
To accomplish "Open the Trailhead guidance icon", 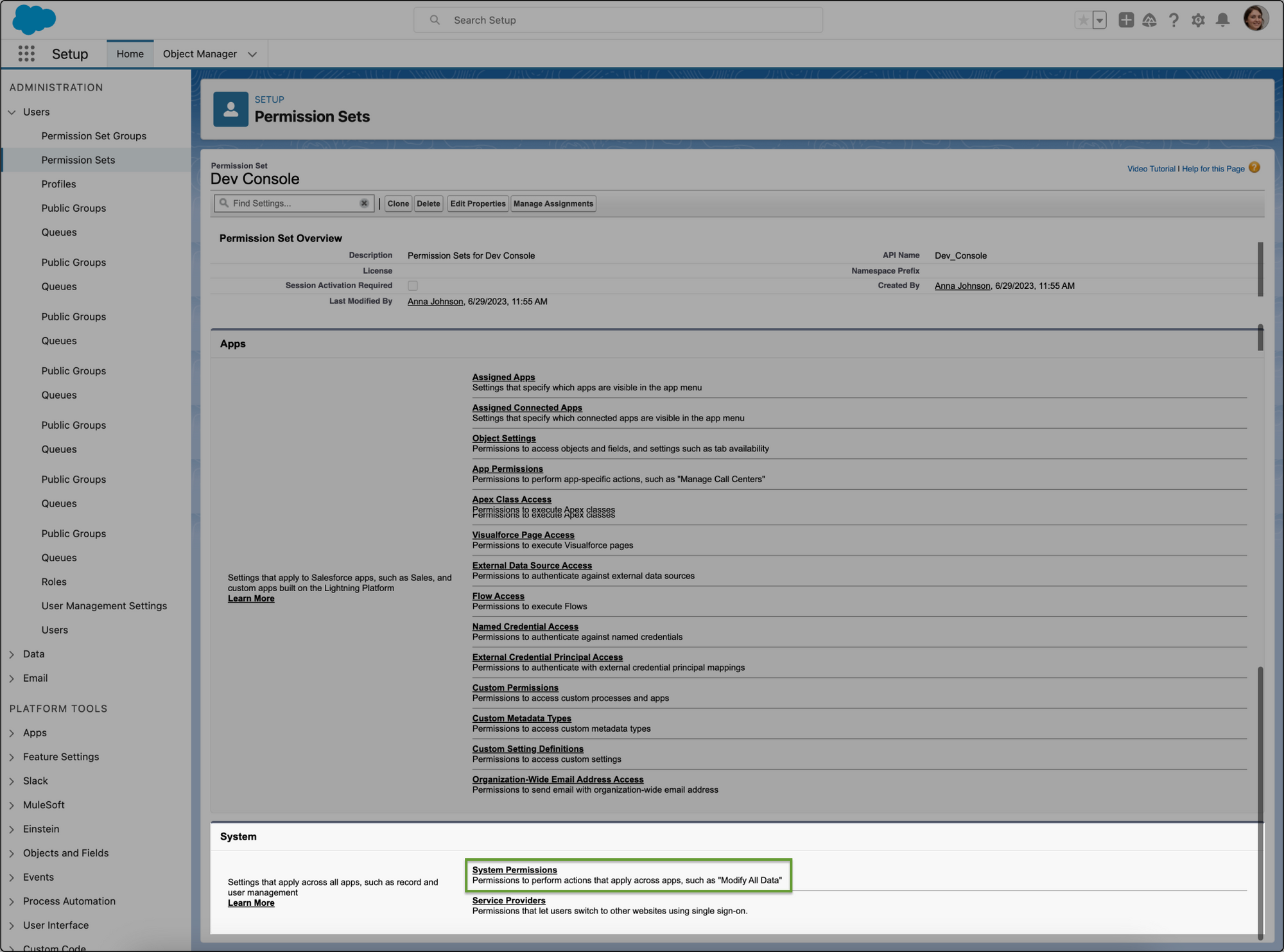I will (1149, 20).
